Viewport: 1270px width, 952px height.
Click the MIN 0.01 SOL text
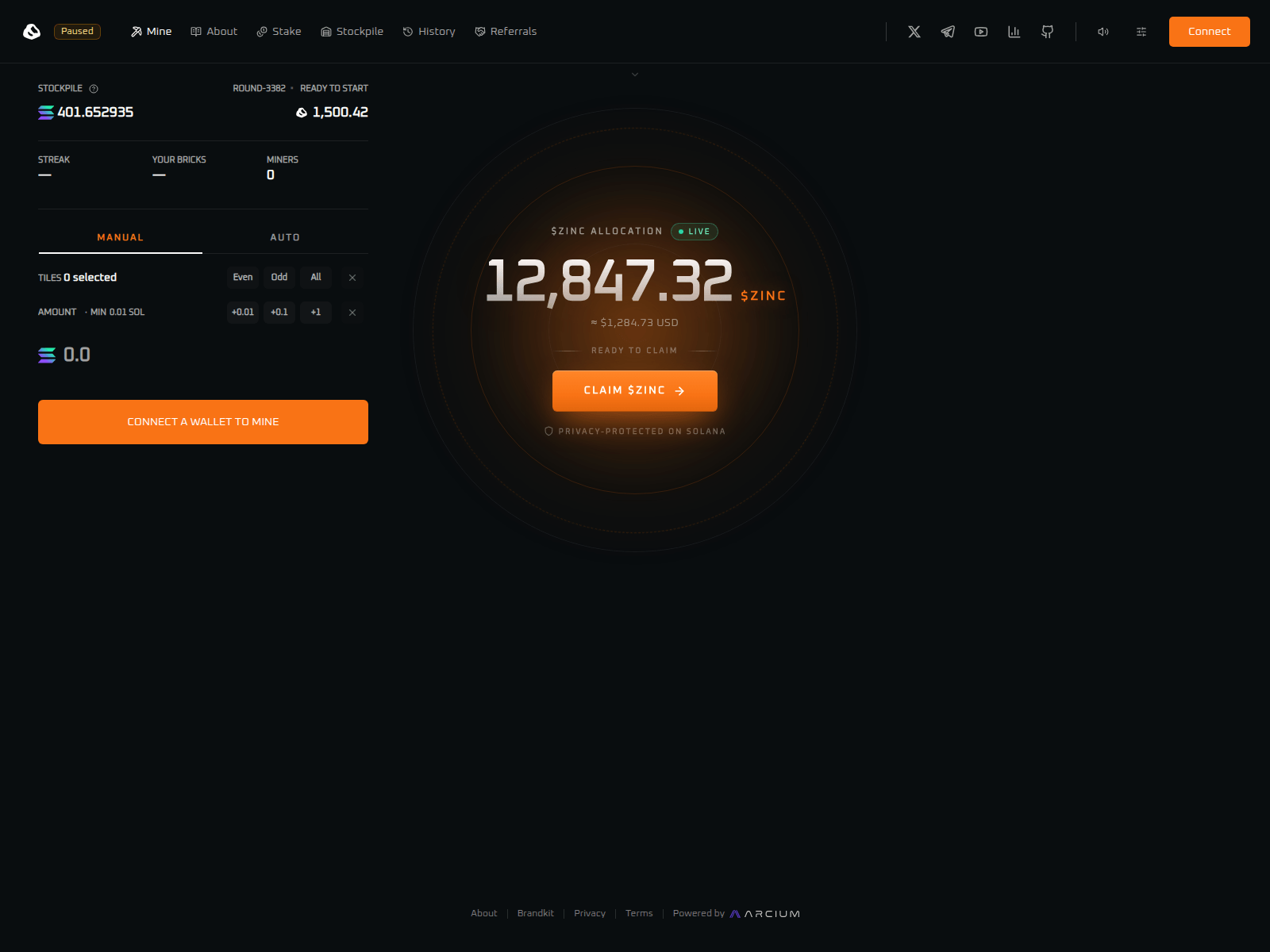pos(117,313)
